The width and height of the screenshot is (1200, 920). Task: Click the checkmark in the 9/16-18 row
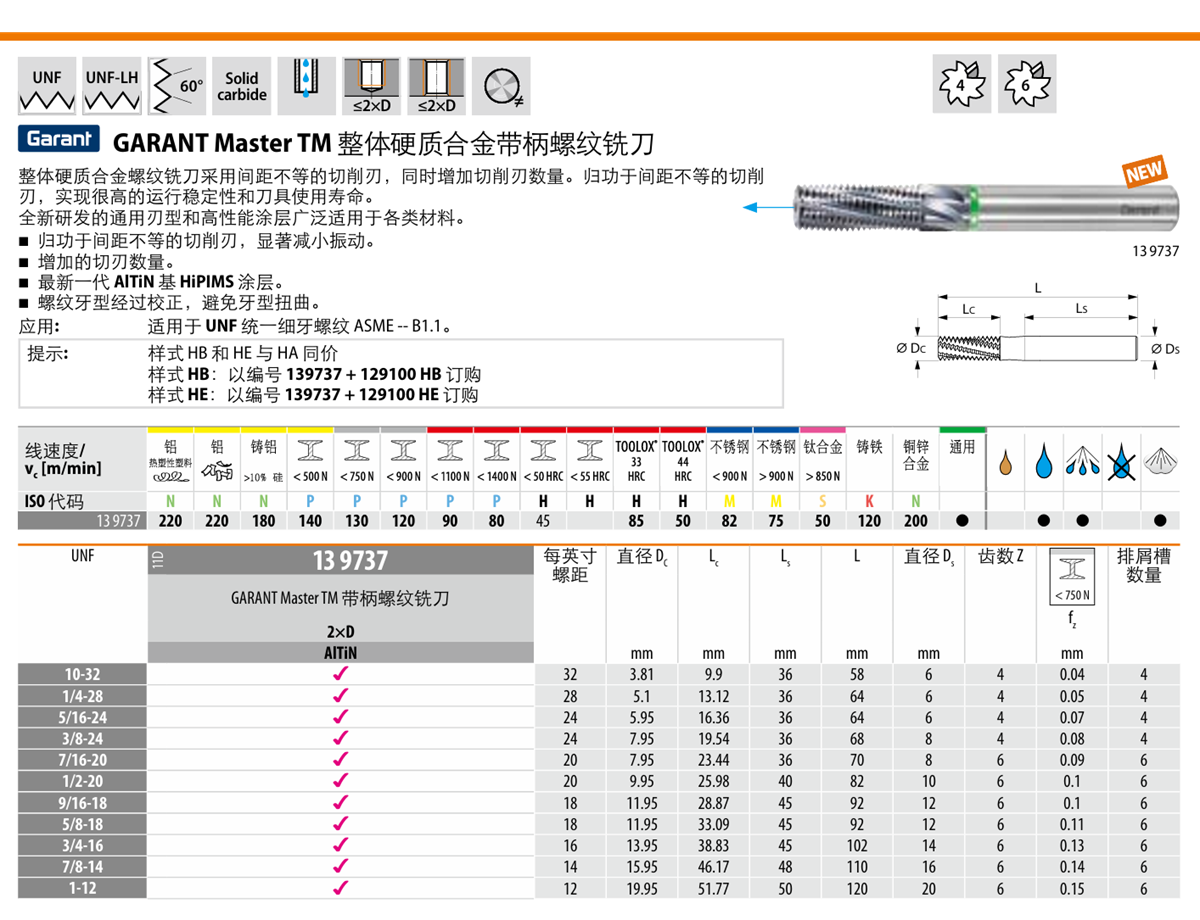[340, 802]
